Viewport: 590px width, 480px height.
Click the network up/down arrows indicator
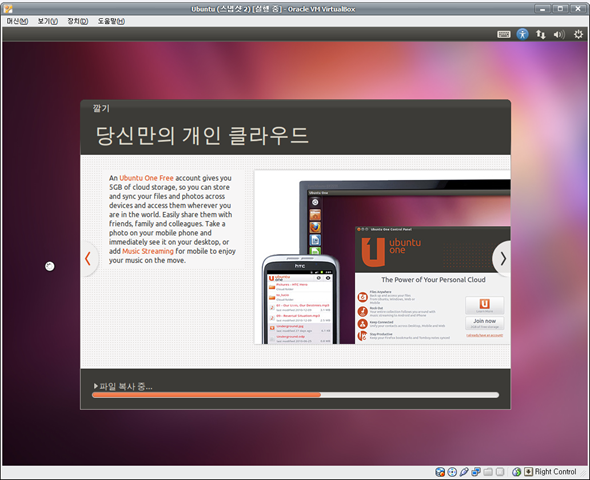pyautogui.click(x=541, y=35)
